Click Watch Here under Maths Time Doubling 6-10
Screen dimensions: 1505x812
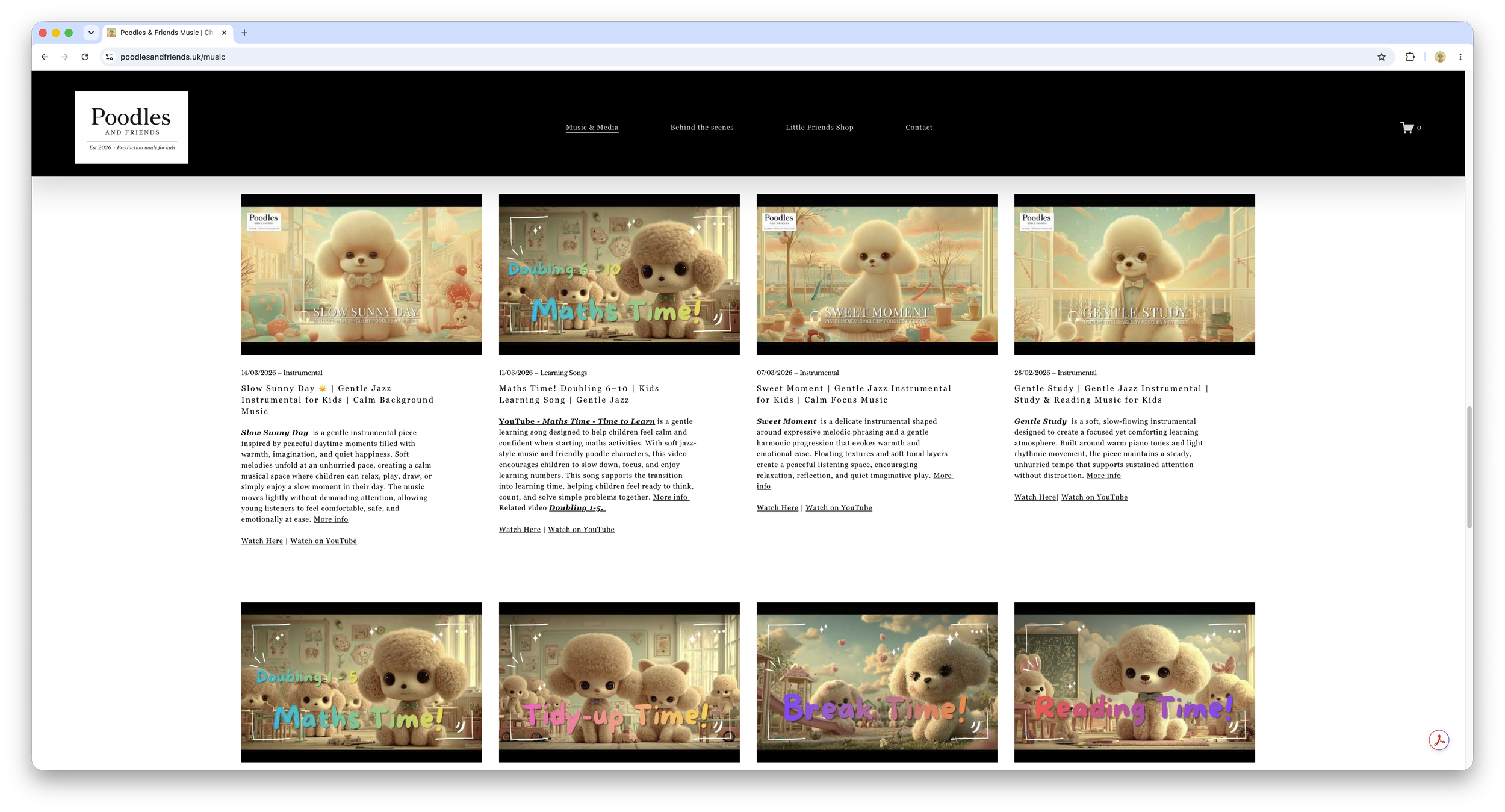[520, 529]
